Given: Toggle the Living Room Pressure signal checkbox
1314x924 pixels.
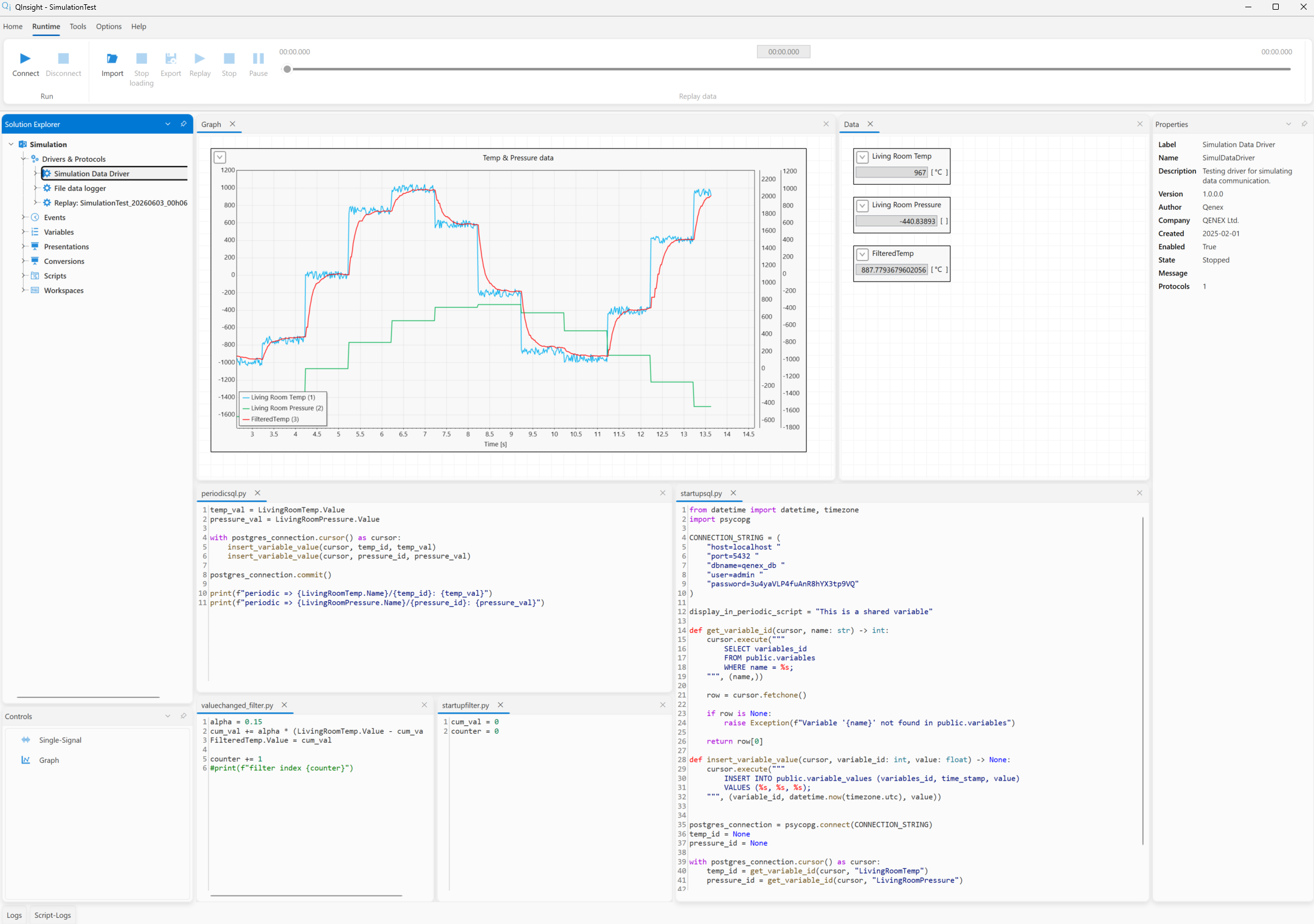Looking at the screenshot, I should [862, 205].
